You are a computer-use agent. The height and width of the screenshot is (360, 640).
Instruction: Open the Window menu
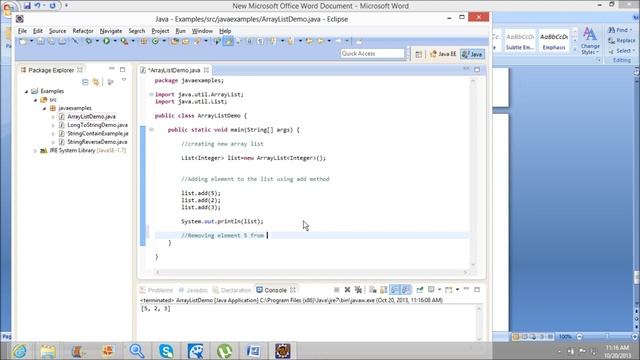pos(202,31)
